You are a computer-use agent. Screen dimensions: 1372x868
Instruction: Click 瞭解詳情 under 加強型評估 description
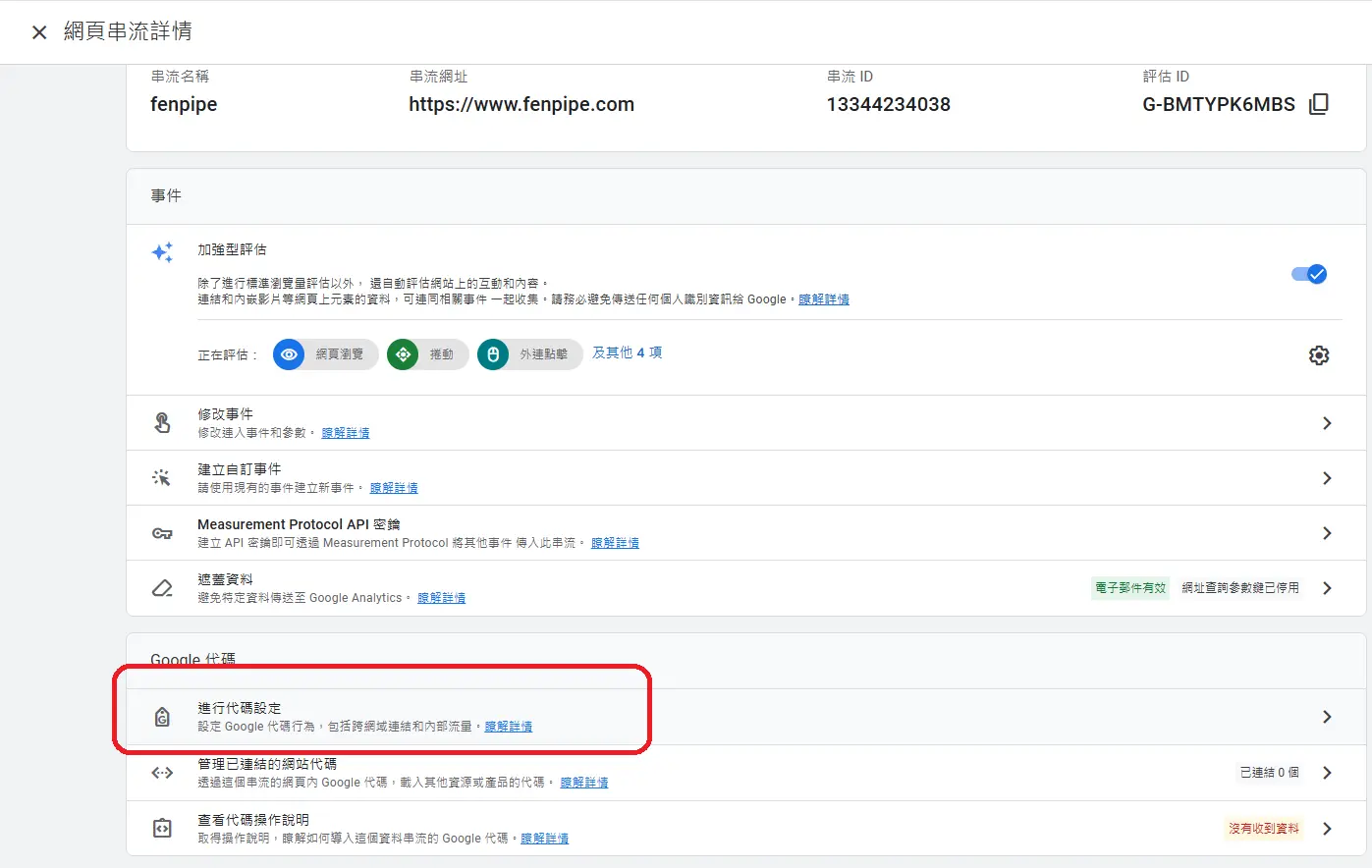pyautogui.click(x=823, y=298)
